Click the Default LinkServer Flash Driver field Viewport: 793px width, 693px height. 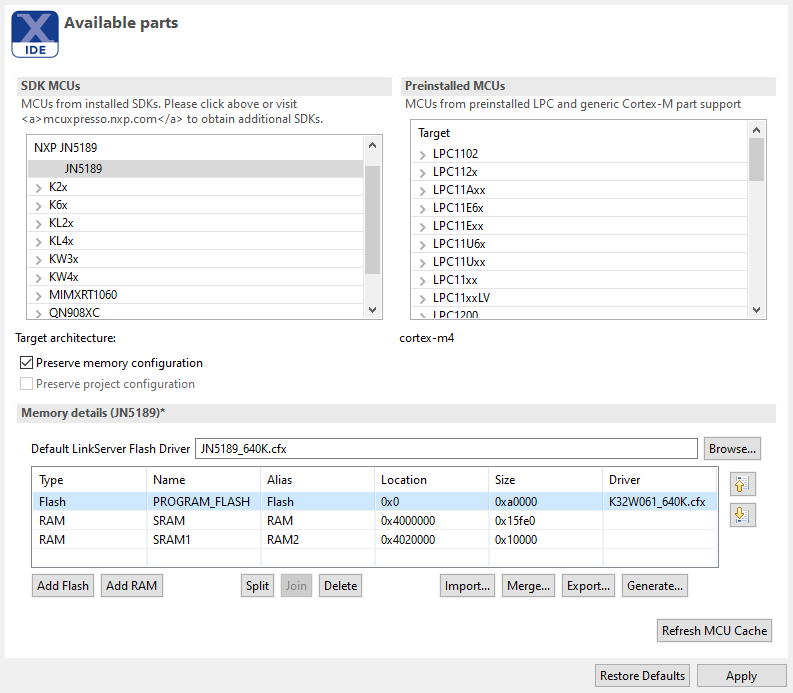coord(446,449)
